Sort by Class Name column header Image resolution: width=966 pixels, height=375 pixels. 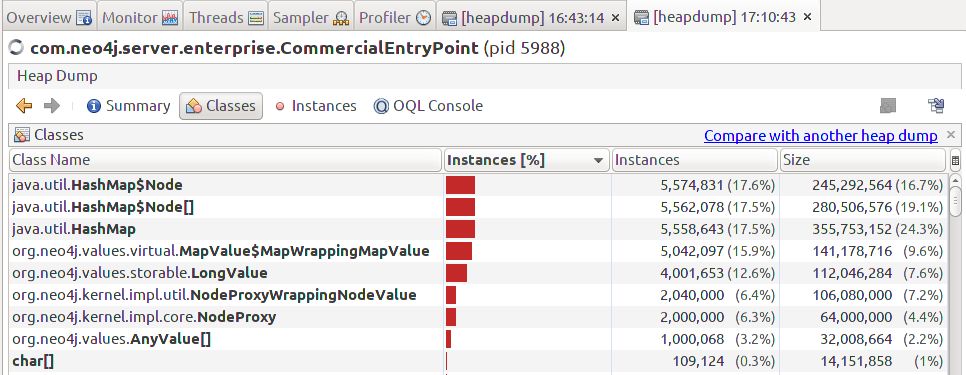coord(226,160)
